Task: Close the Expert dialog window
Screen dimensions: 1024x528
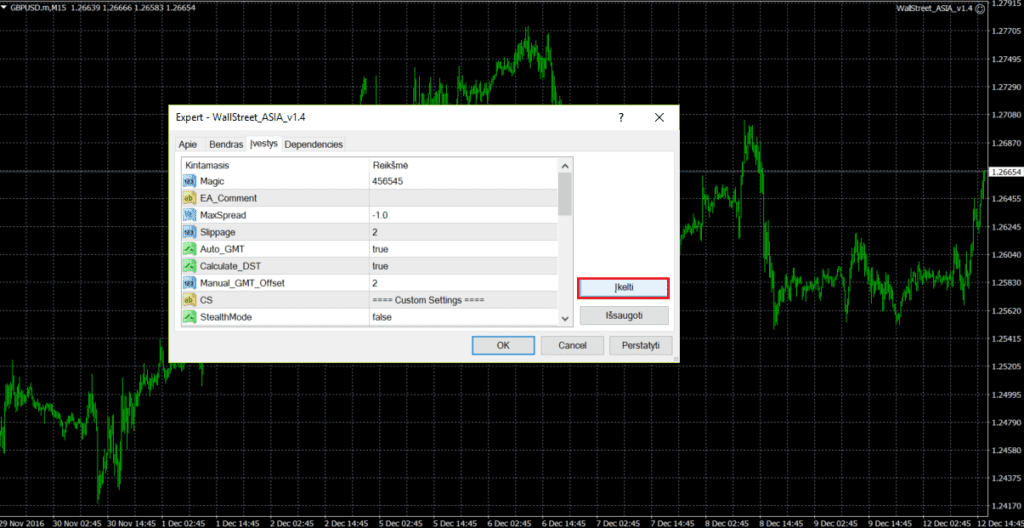Action: click(x=659, y=118)
